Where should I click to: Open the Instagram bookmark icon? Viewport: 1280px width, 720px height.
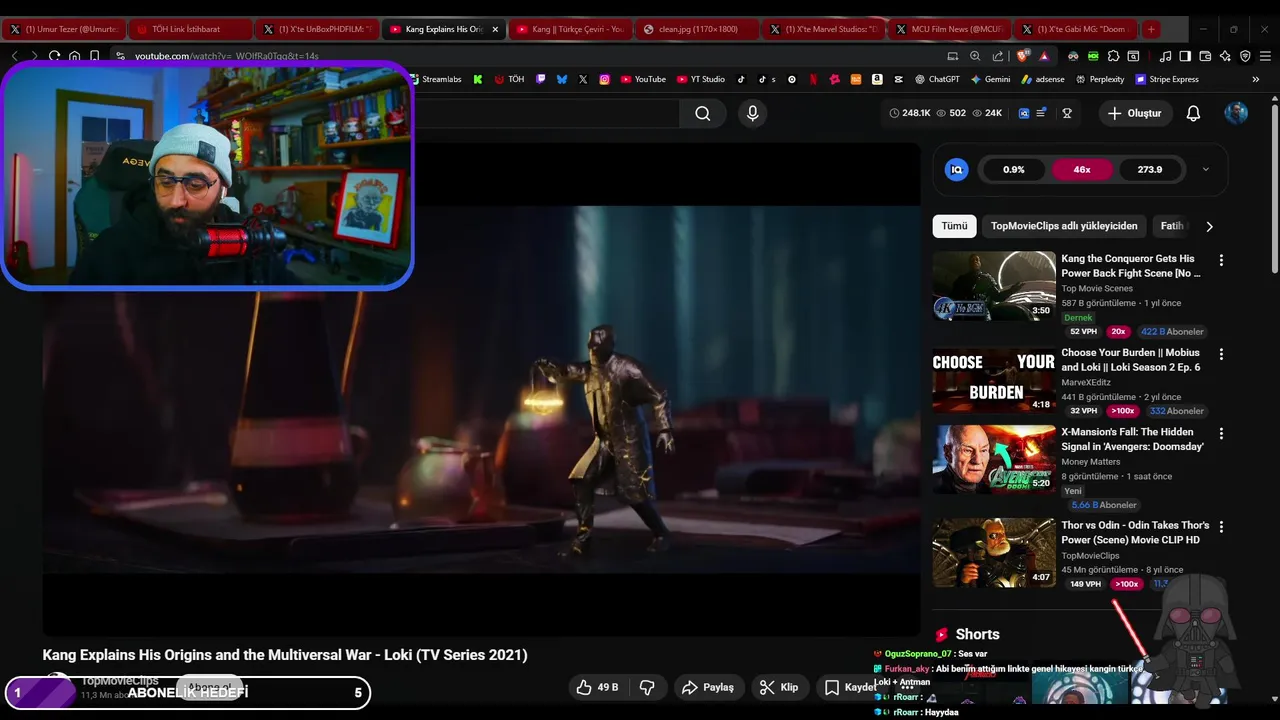604,79
